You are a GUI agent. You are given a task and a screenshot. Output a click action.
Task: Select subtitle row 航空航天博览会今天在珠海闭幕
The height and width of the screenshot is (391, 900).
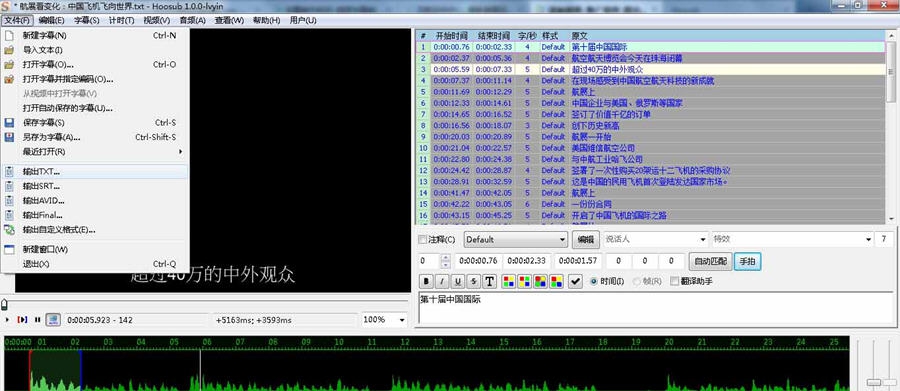[x=651, y=58]
